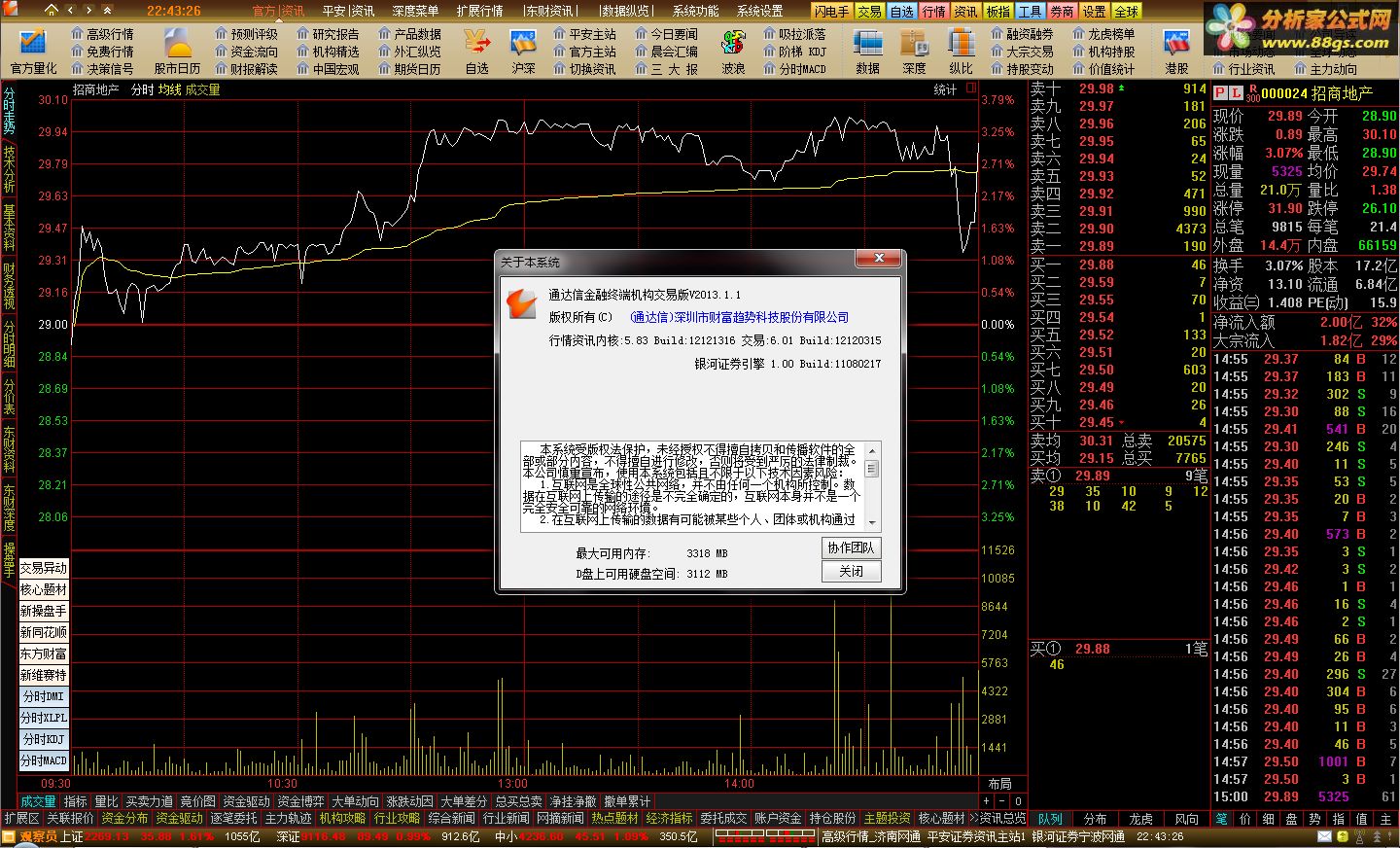Click 协作团队 button in About dialog

[x=851, y=548]
